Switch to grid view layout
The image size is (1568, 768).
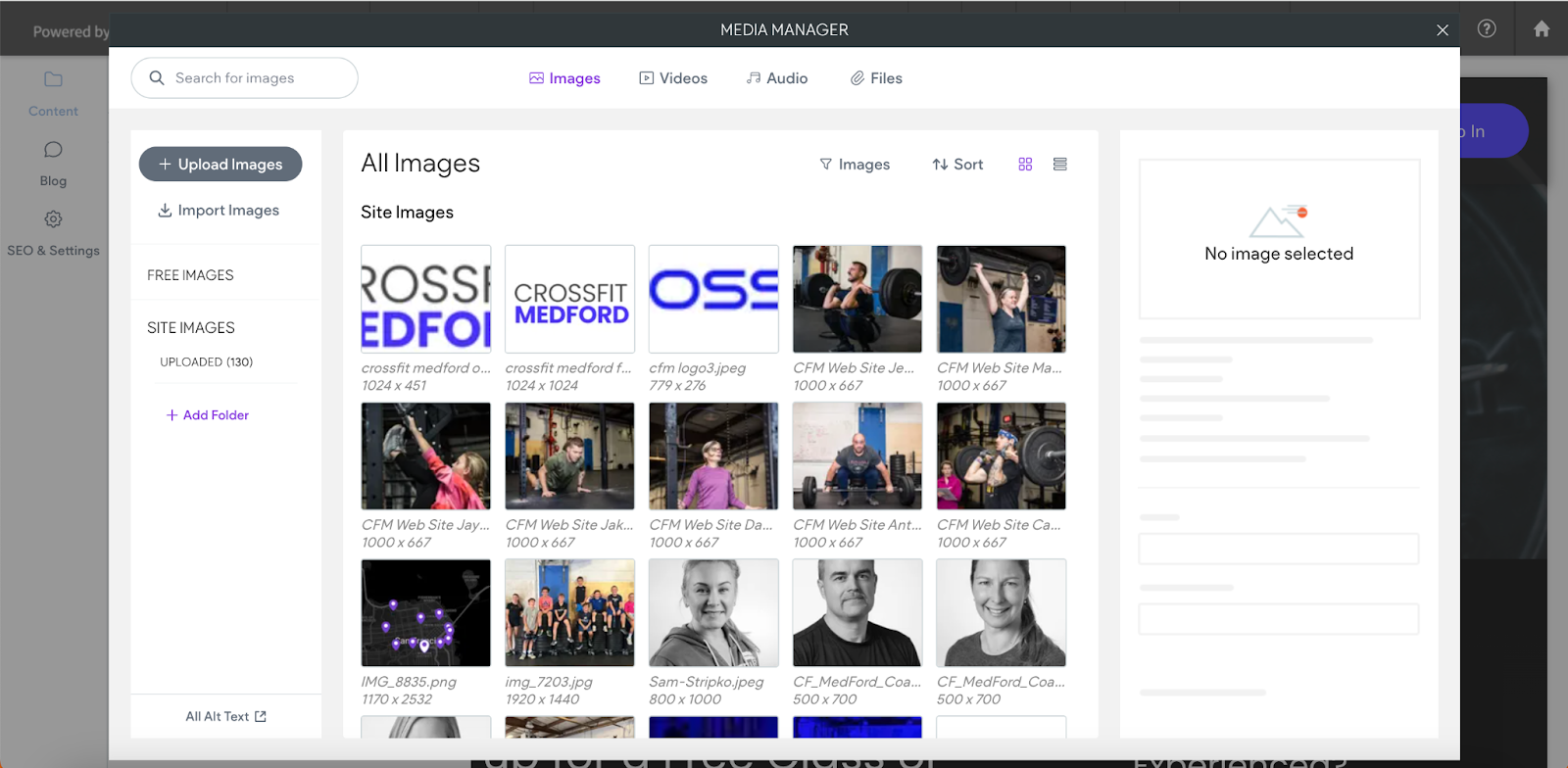[1025, 165]
